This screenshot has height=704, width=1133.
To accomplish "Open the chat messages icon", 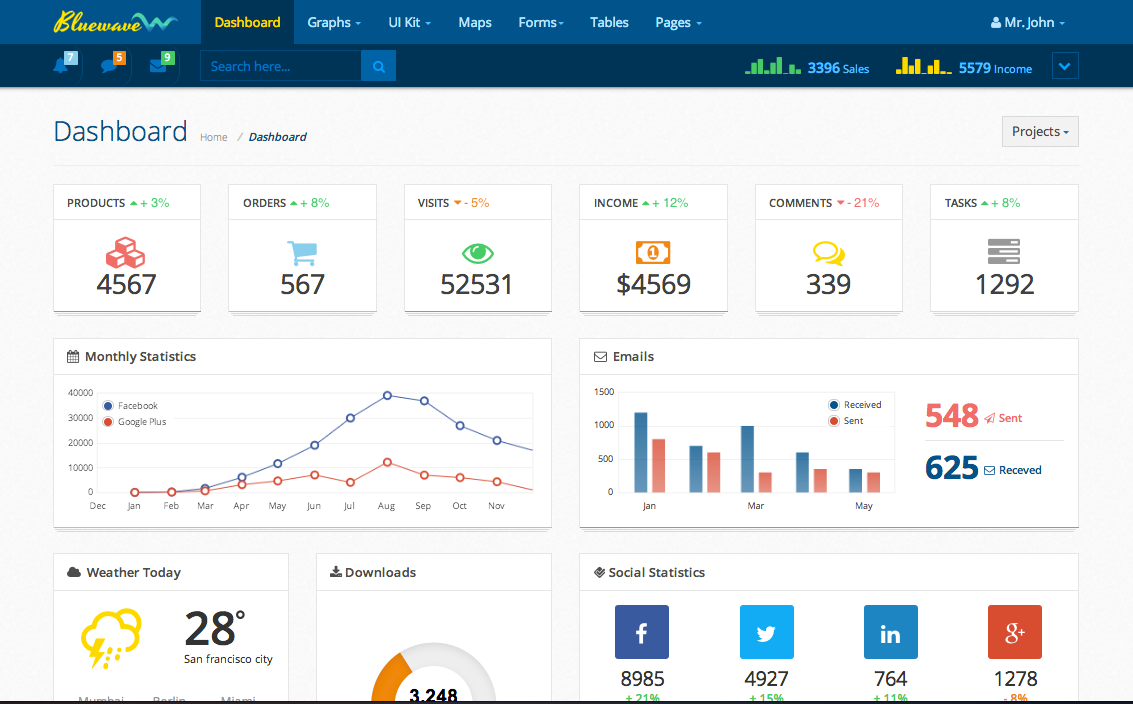I will coord(109,66).
